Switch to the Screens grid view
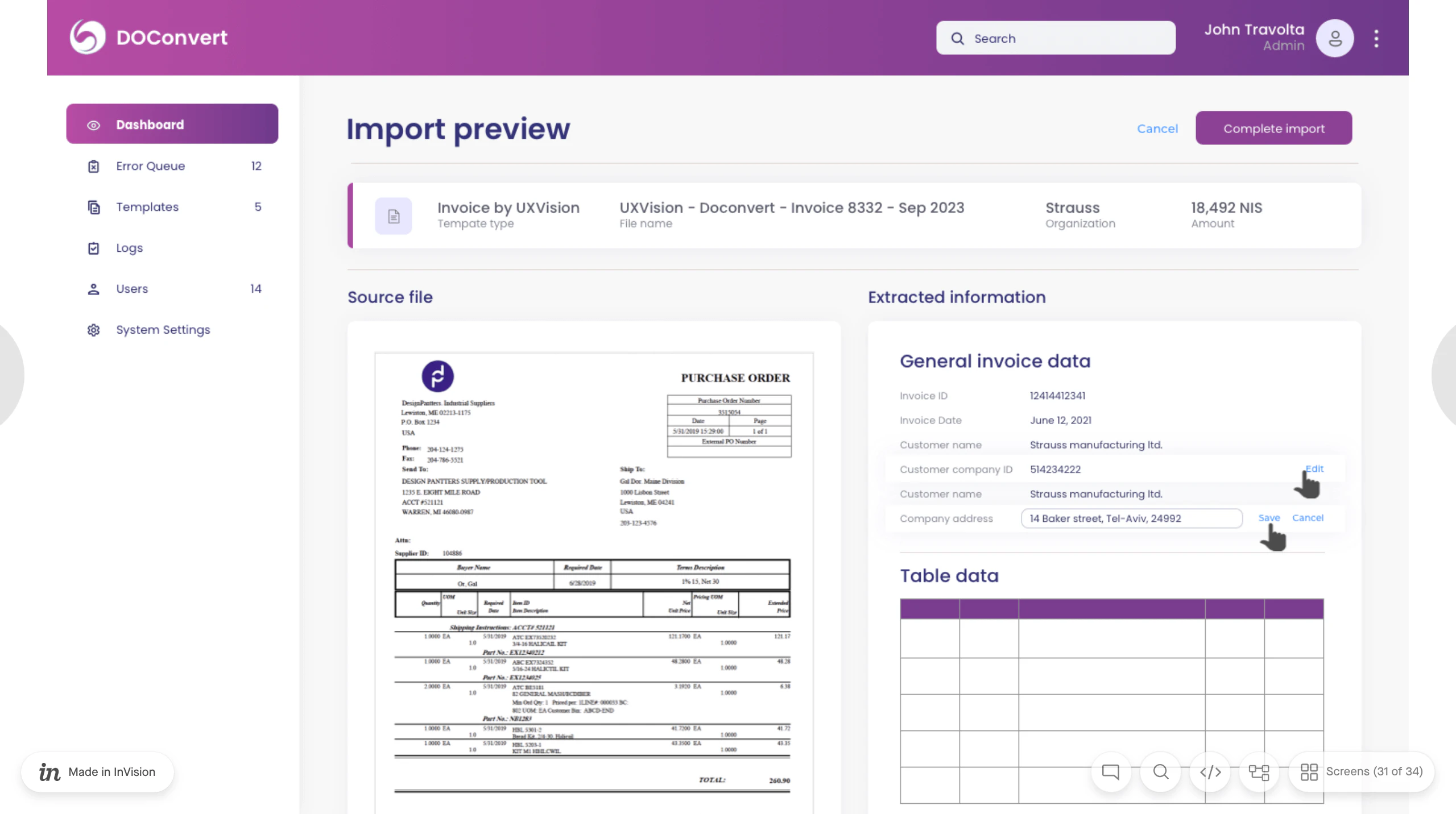 (x=1310, y=772)
